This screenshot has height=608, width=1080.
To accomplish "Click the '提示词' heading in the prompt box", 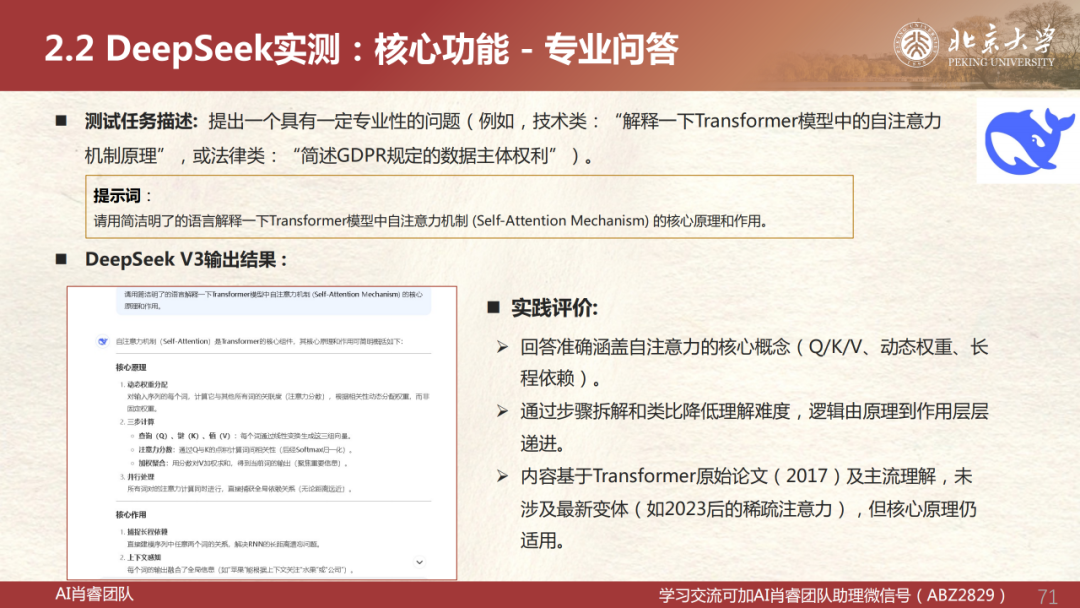I will 117,196.
